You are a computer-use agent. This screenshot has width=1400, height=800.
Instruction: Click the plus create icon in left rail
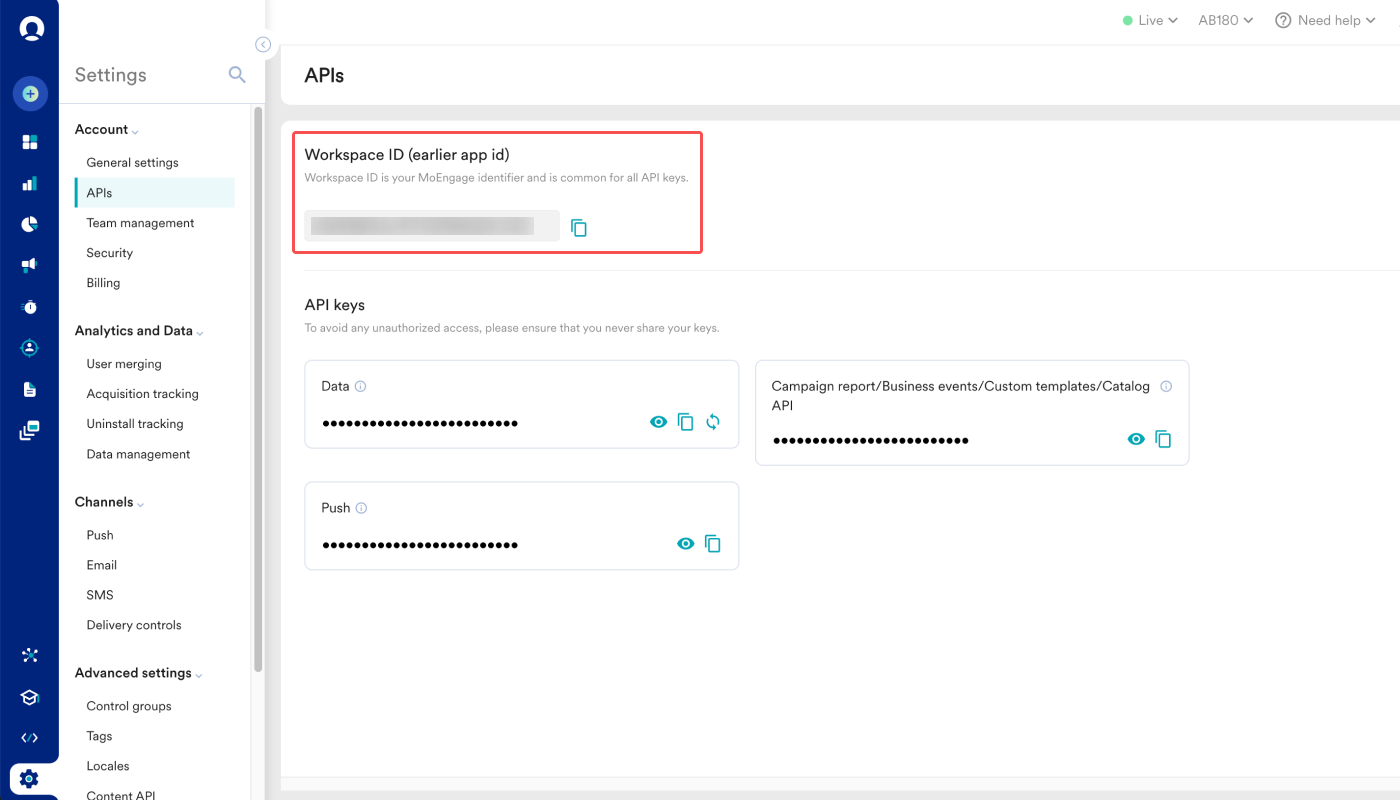[x=30, y=94]
